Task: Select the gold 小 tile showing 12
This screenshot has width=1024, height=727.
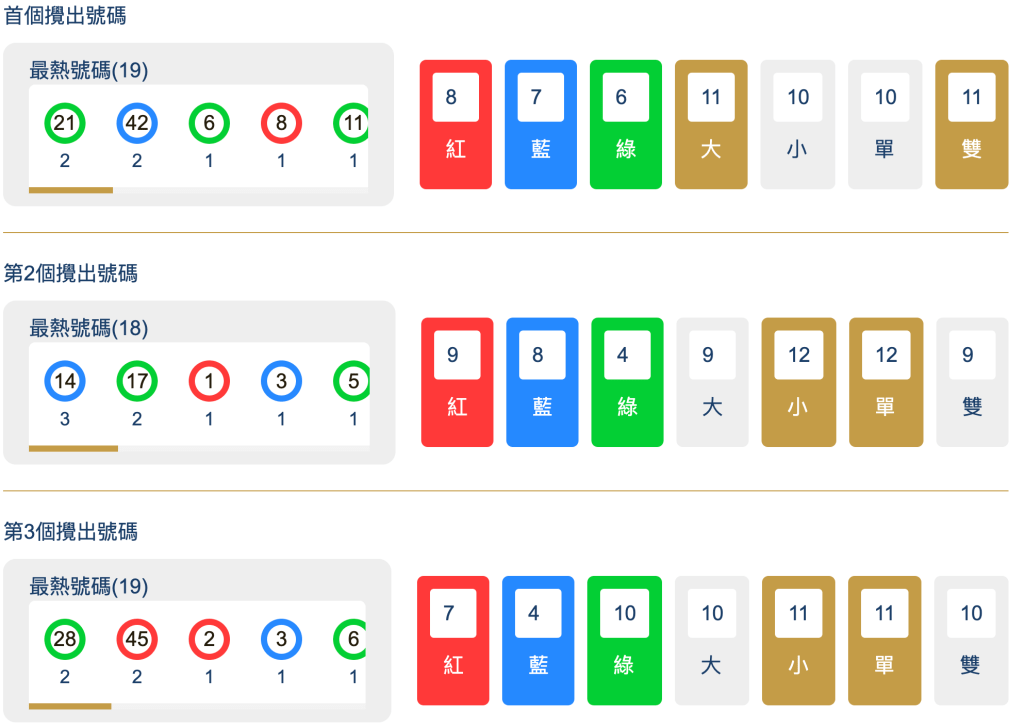Action: tap(798, 382)
